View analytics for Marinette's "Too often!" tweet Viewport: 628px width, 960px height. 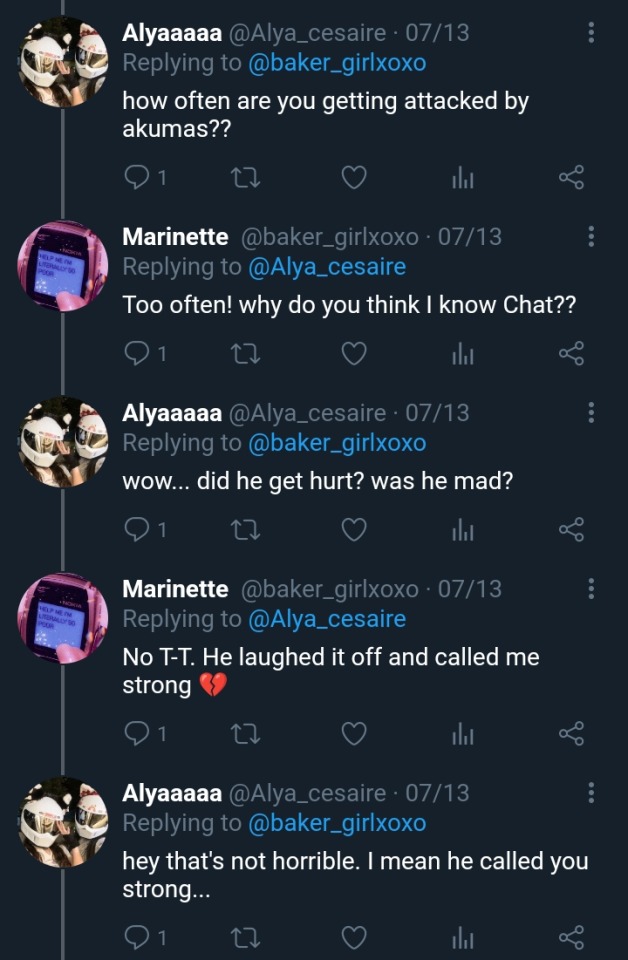pos(461,353)
